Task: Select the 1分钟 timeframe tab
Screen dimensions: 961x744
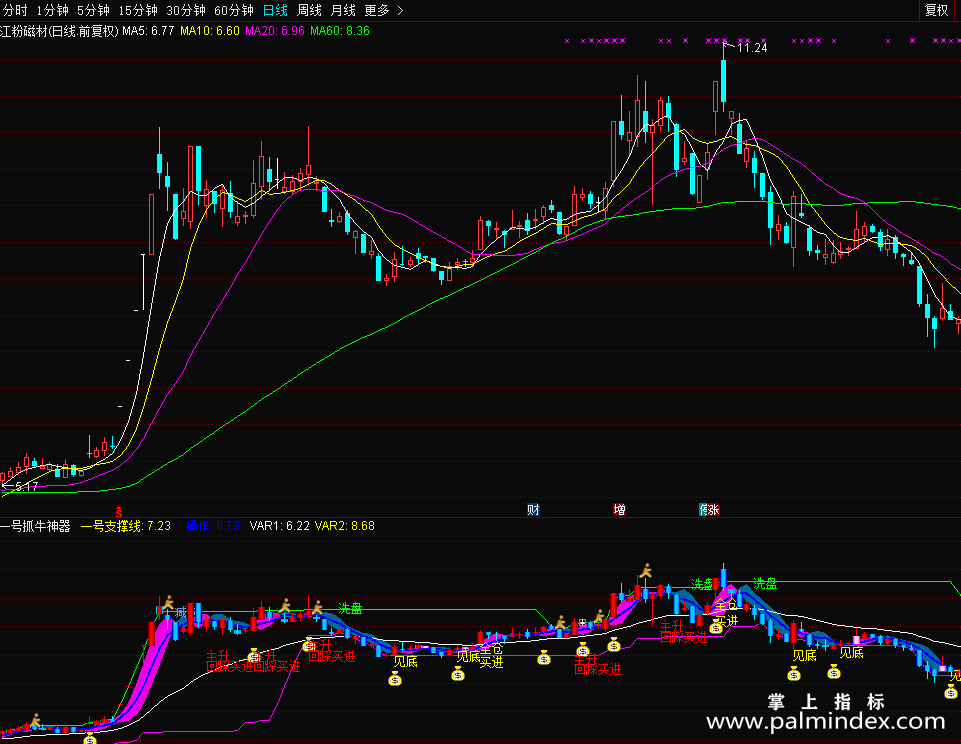Action: [52, 10]
